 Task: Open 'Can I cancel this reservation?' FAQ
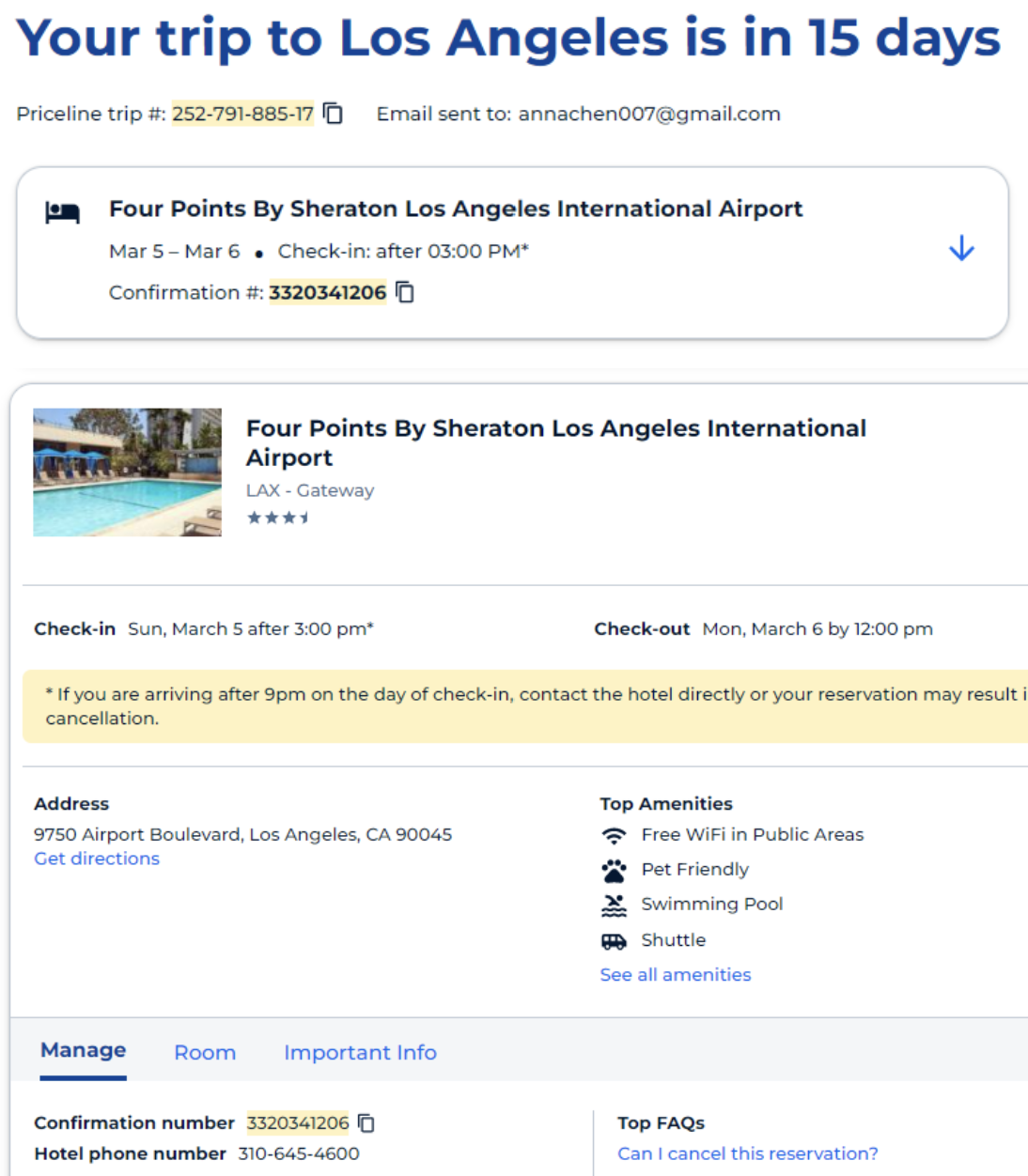pyautogui.click(x=747, y=1153)
